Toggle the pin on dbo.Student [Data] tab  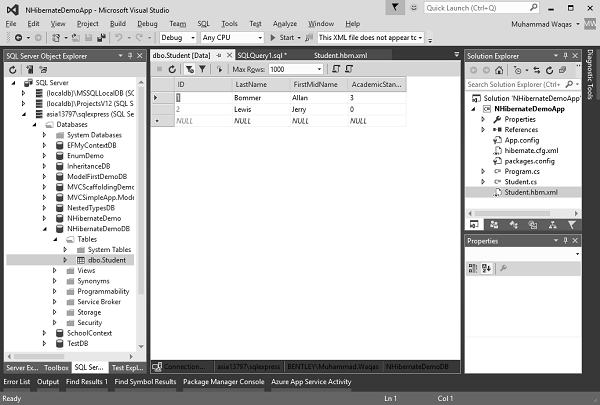[219, 56]
